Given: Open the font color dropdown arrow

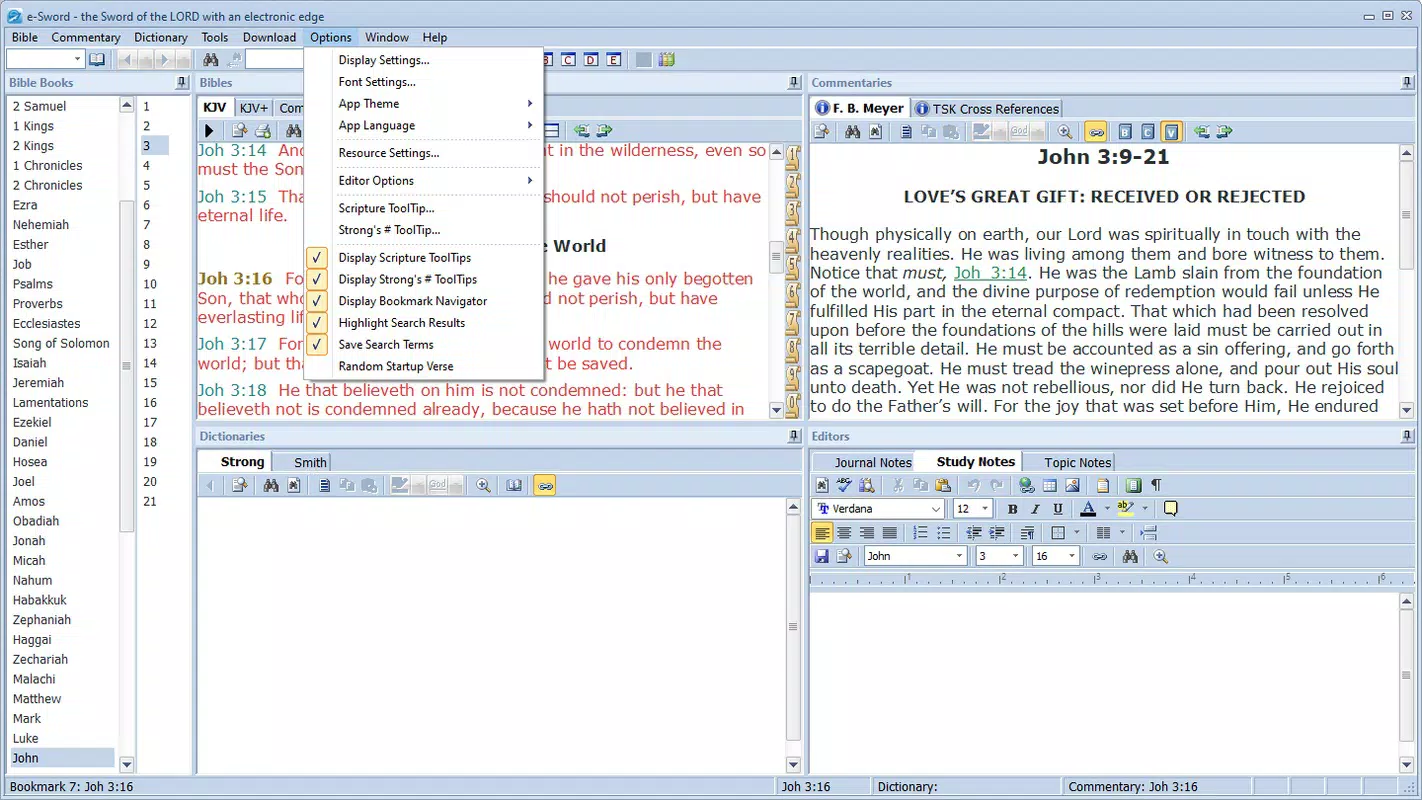Looking at the screenshot, I should tap(1107, 509).
